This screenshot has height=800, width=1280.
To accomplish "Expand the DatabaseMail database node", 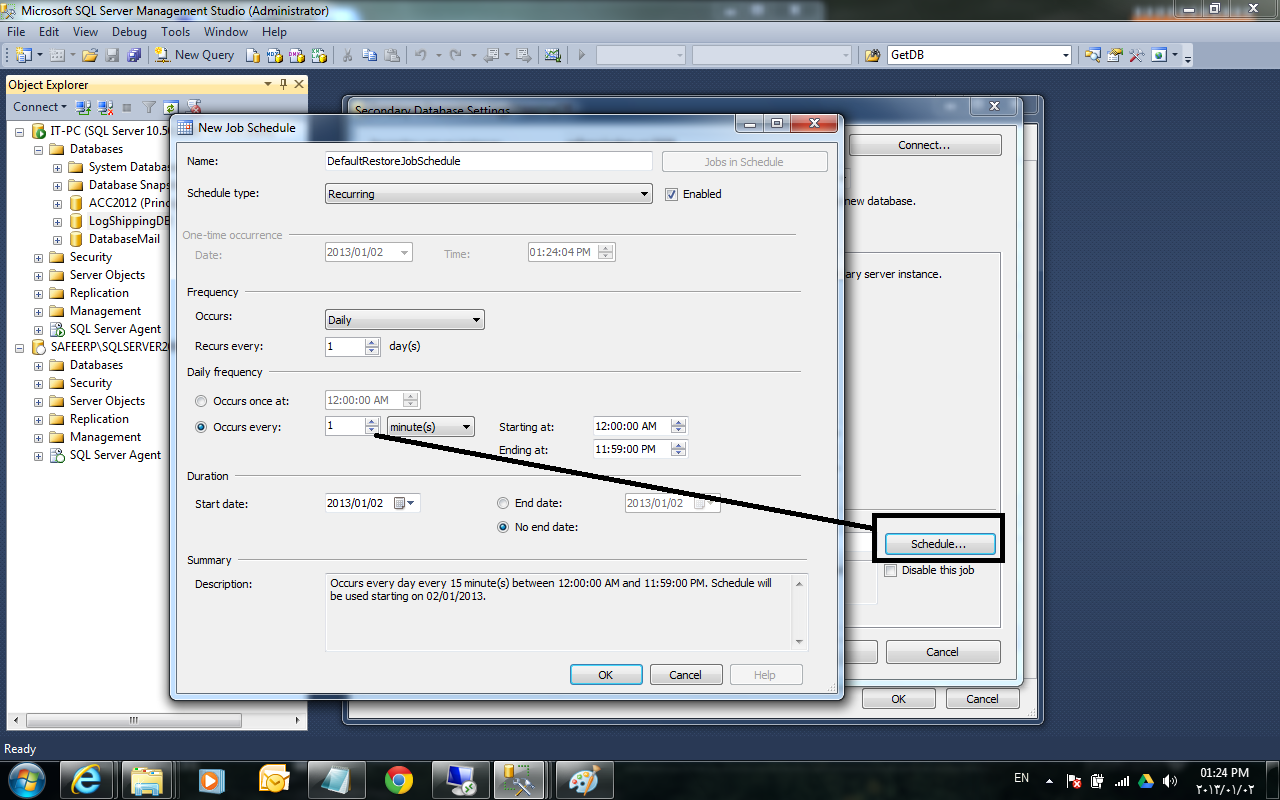I will [58, 239].
